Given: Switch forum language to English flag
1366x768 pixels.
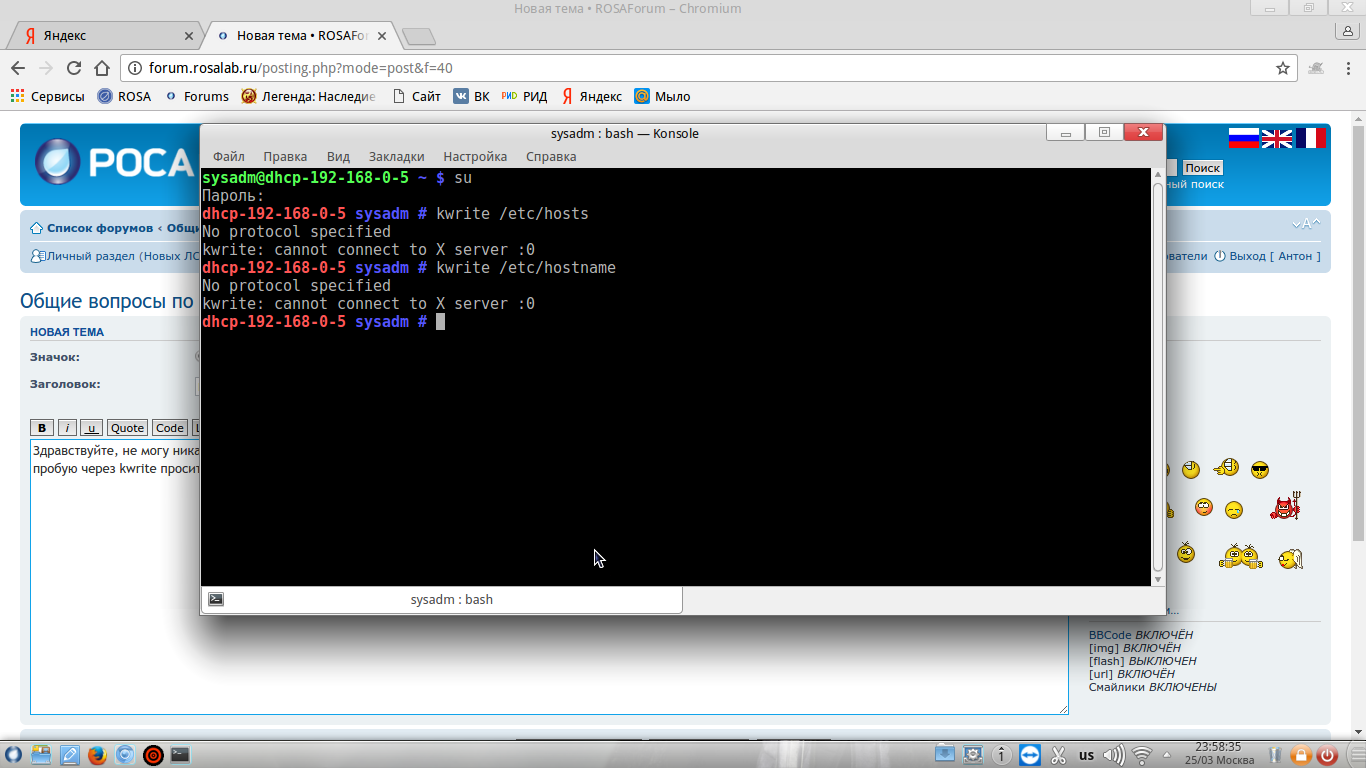Looking at the screenshot, I should point(1276,138).
